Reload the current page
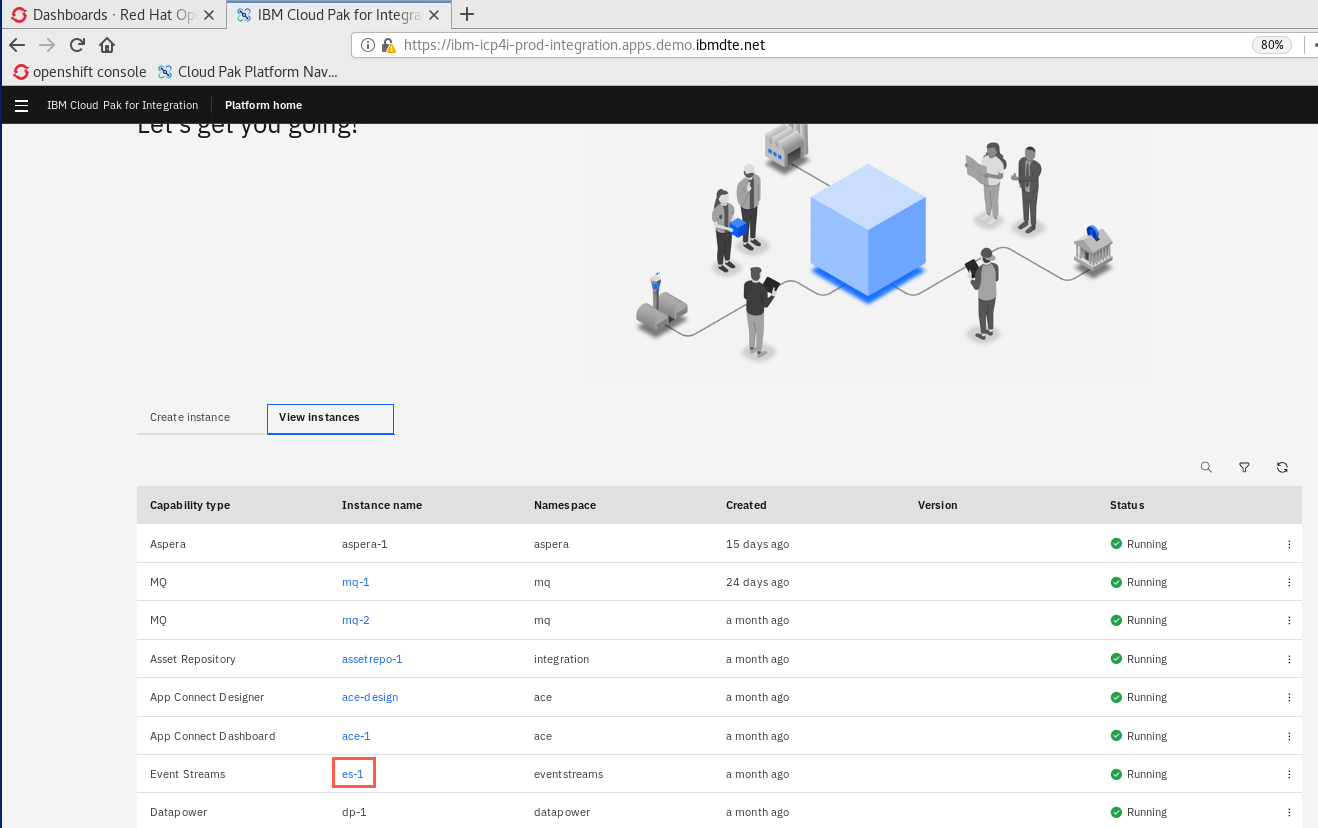1318x828 pixels. tap(77, 45)
